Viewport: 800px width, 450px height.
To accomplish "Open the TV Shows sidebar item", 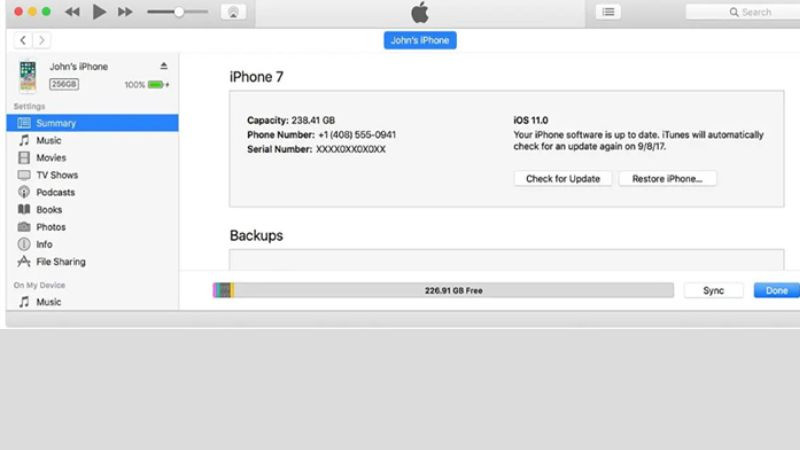I will 92,175.
